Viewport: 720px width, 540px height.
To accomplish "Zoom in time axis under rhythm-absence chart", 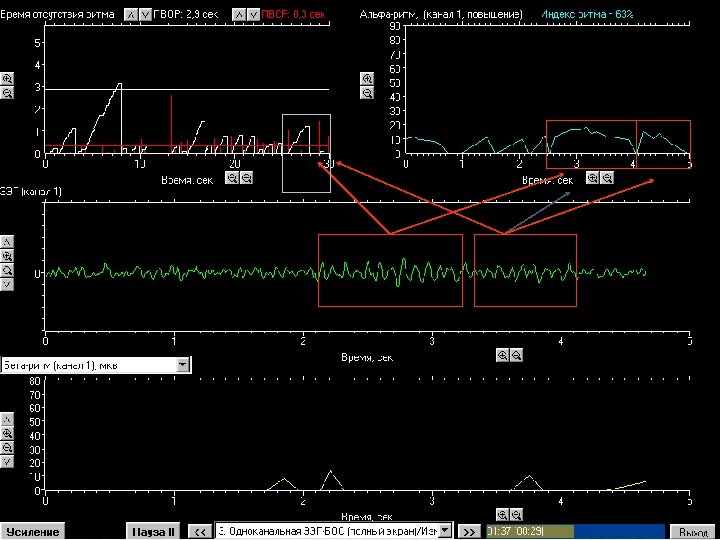I will pos(232,178).
